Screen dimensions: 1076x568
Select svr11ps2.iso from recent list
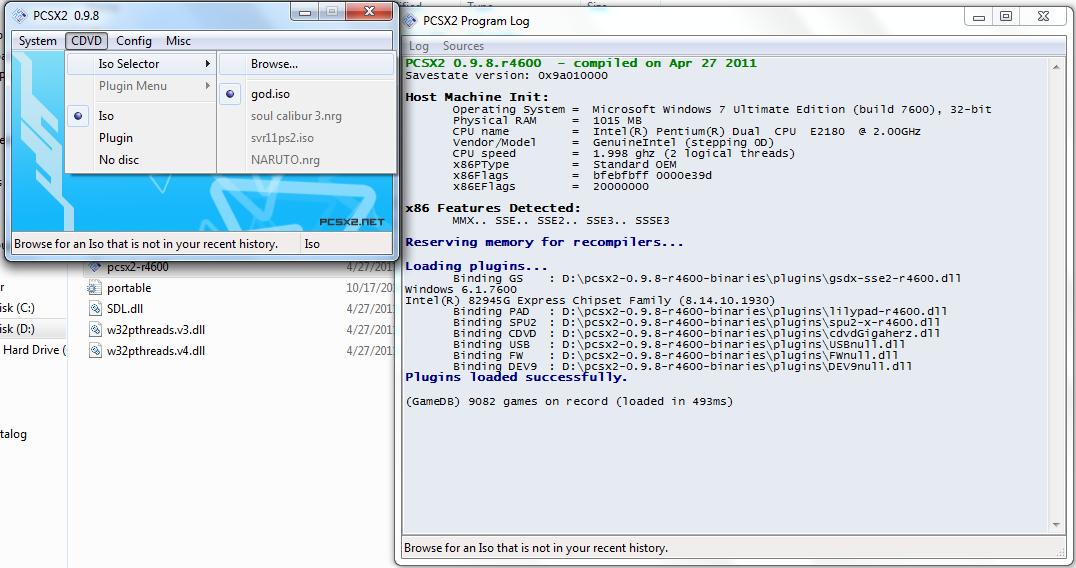coord(307,138)
